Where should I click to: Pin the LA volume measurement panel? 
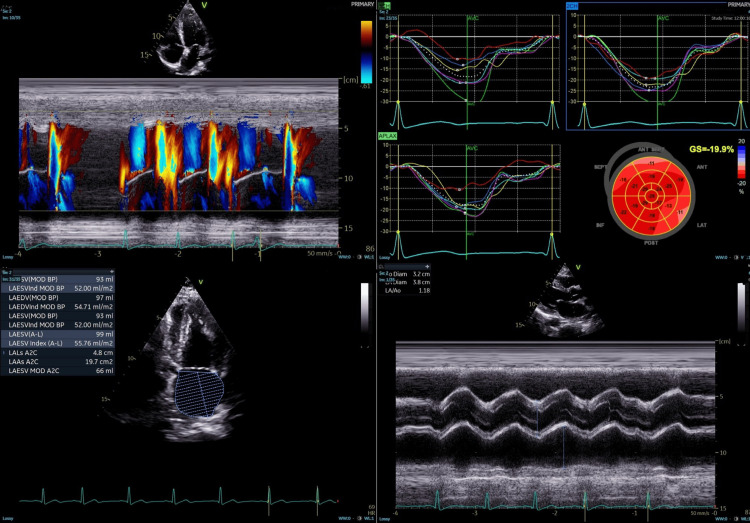tap(111, 271)
